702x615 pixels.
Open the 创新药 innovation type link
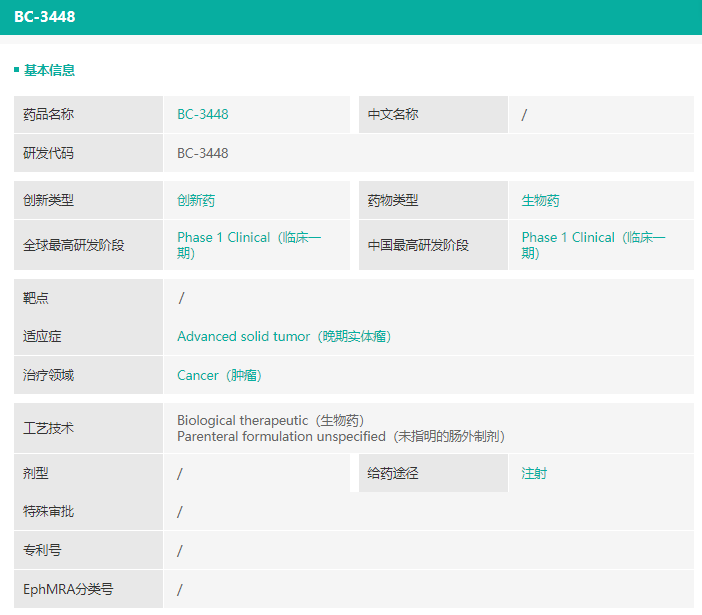[196, 200]
